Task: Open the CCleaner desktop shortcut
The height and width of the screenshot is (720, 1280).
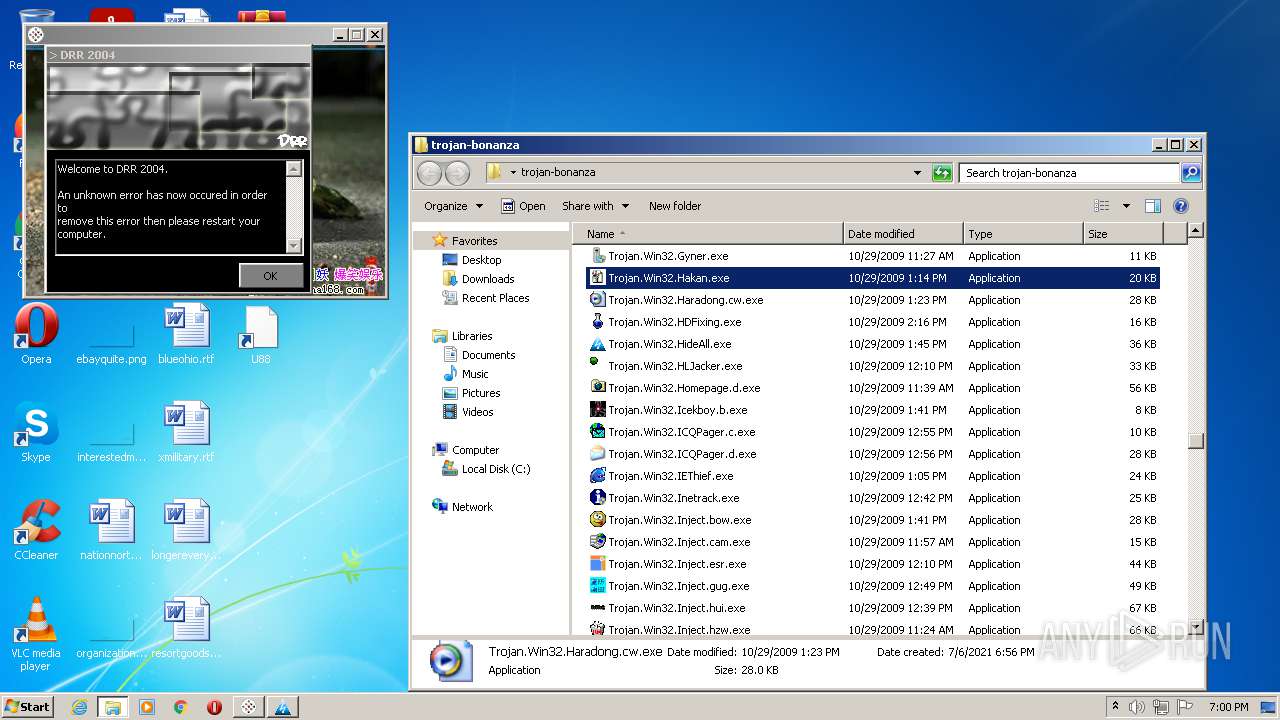Action: [36, 531]
